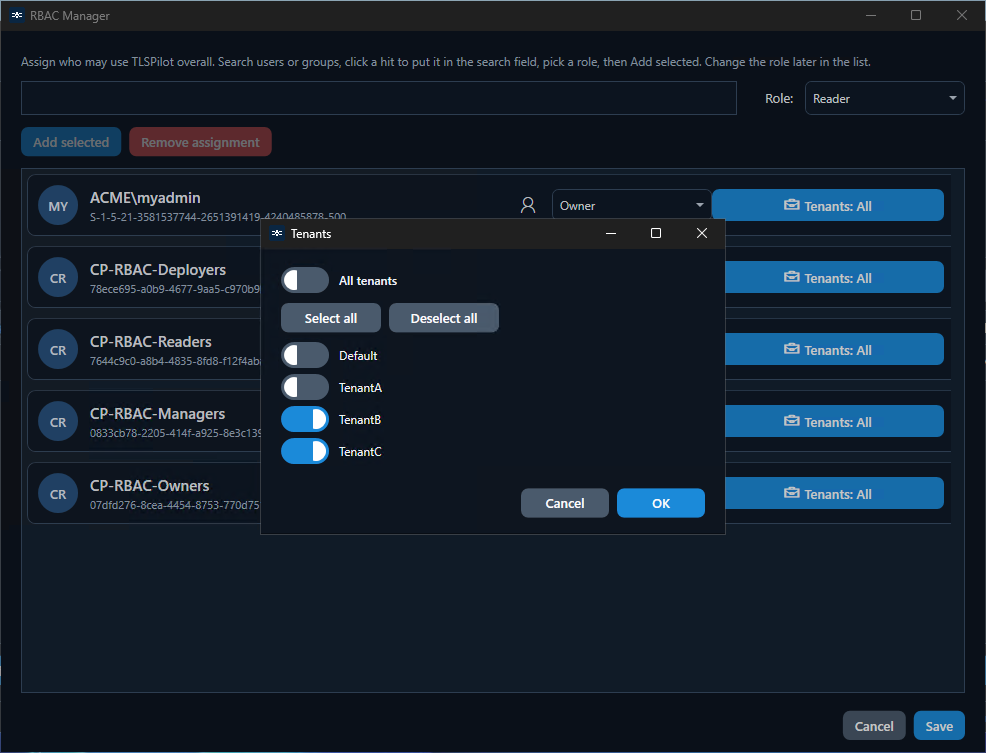Cancel the Tenants dialog
Image resolution: width=986 pixels, height=753 pixels.
565,503
